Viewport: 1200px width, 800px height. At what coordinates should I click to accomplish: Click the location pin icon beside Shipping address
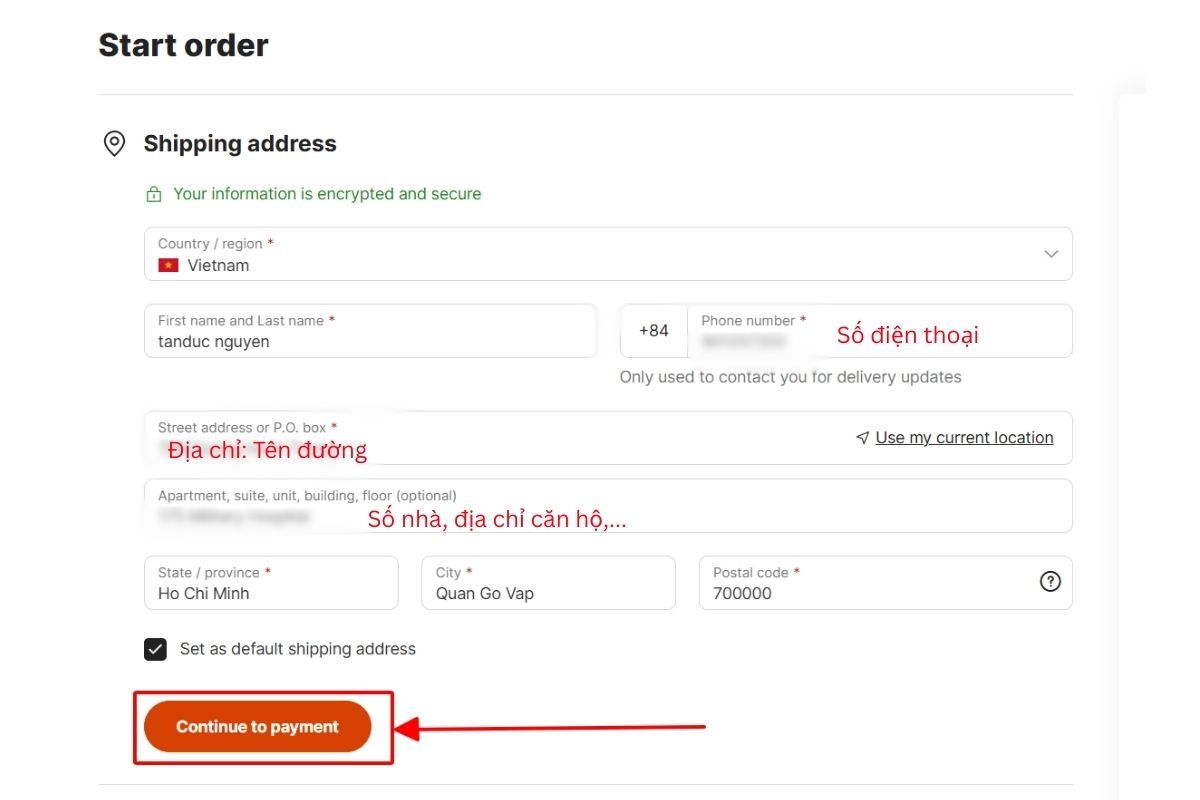click(115, 144)
